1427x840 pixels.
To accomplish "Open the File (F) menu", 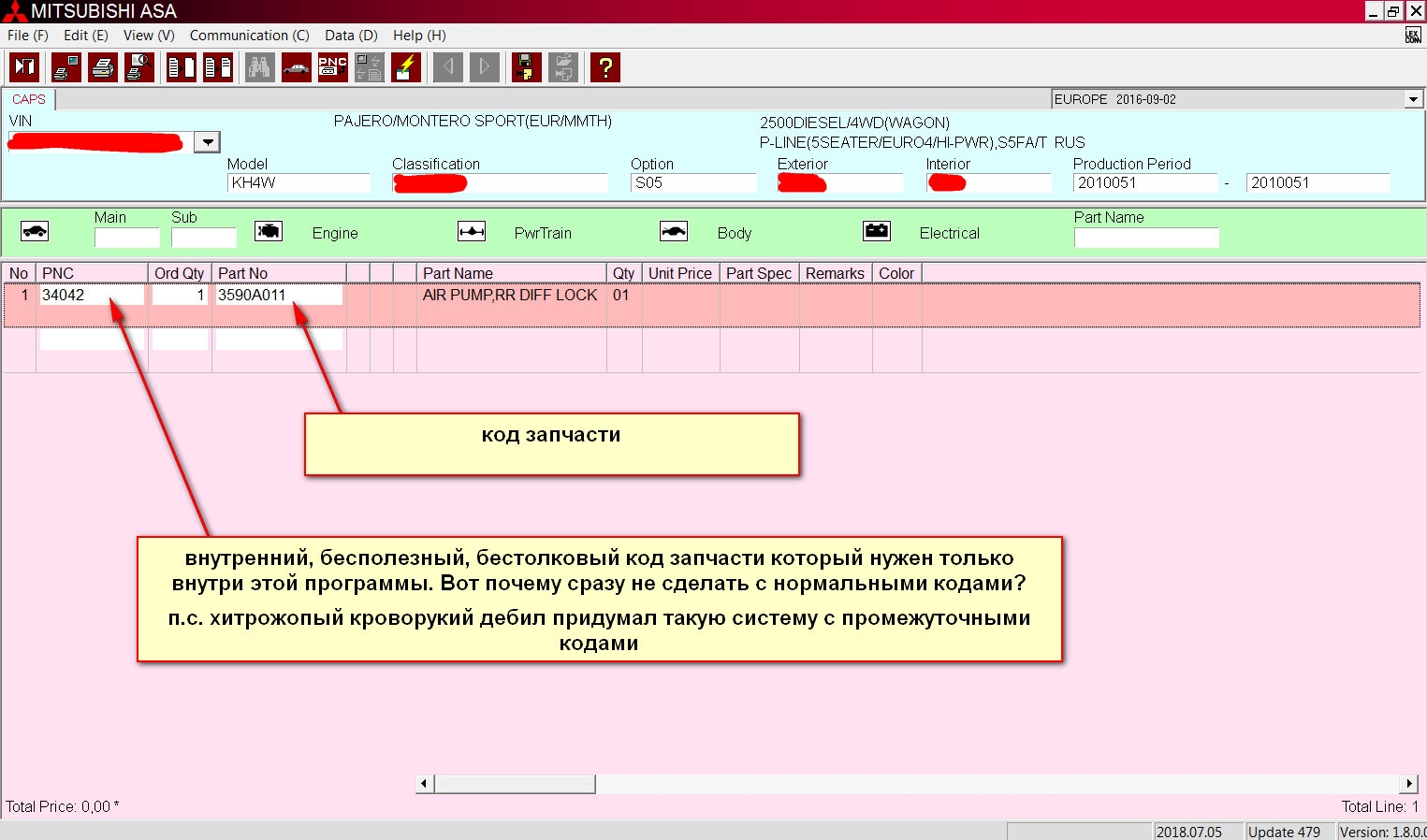I will [x=28, y=36].
